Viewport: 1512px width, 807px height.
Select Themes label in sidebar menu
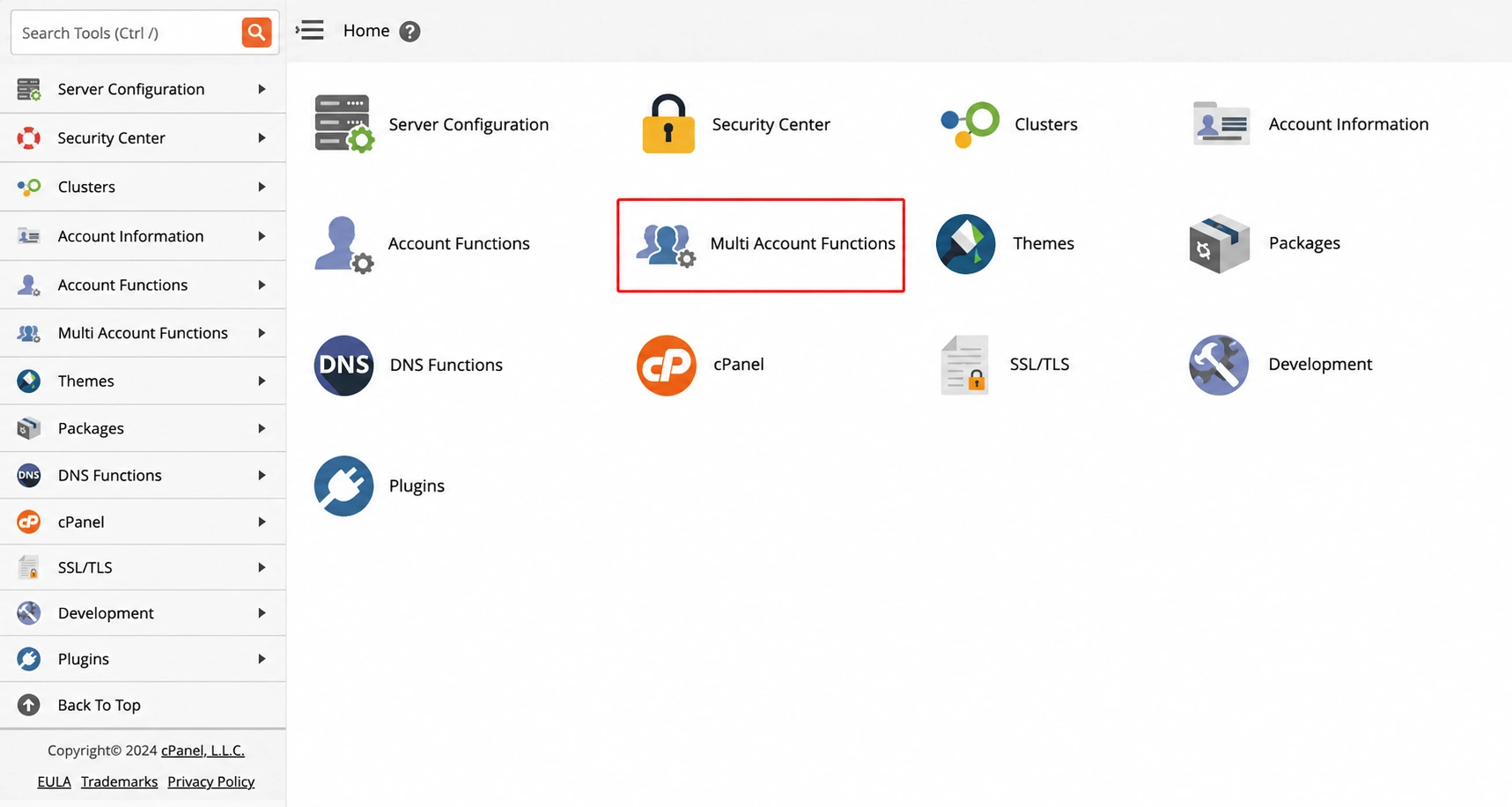[85, 381]
